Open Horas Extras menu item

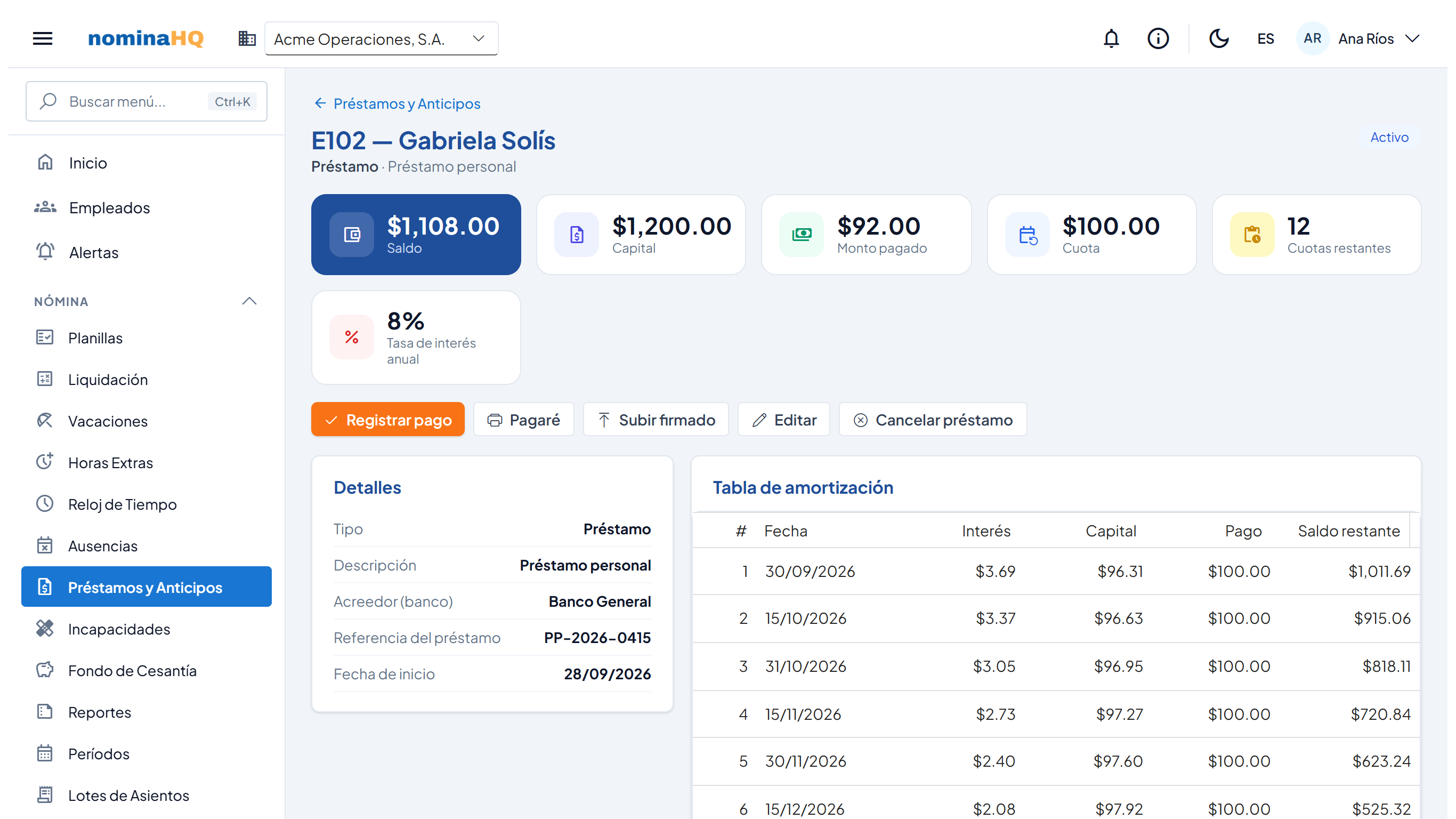click(x=147, y=463)
